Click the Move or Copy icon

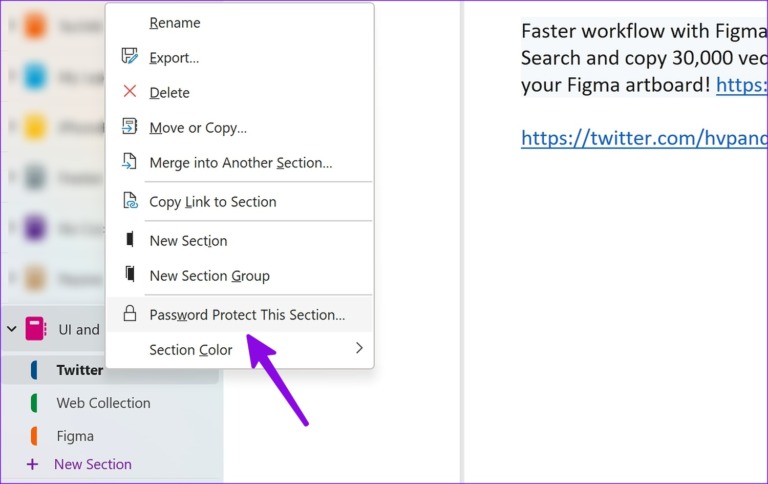(x=129, y=127)
